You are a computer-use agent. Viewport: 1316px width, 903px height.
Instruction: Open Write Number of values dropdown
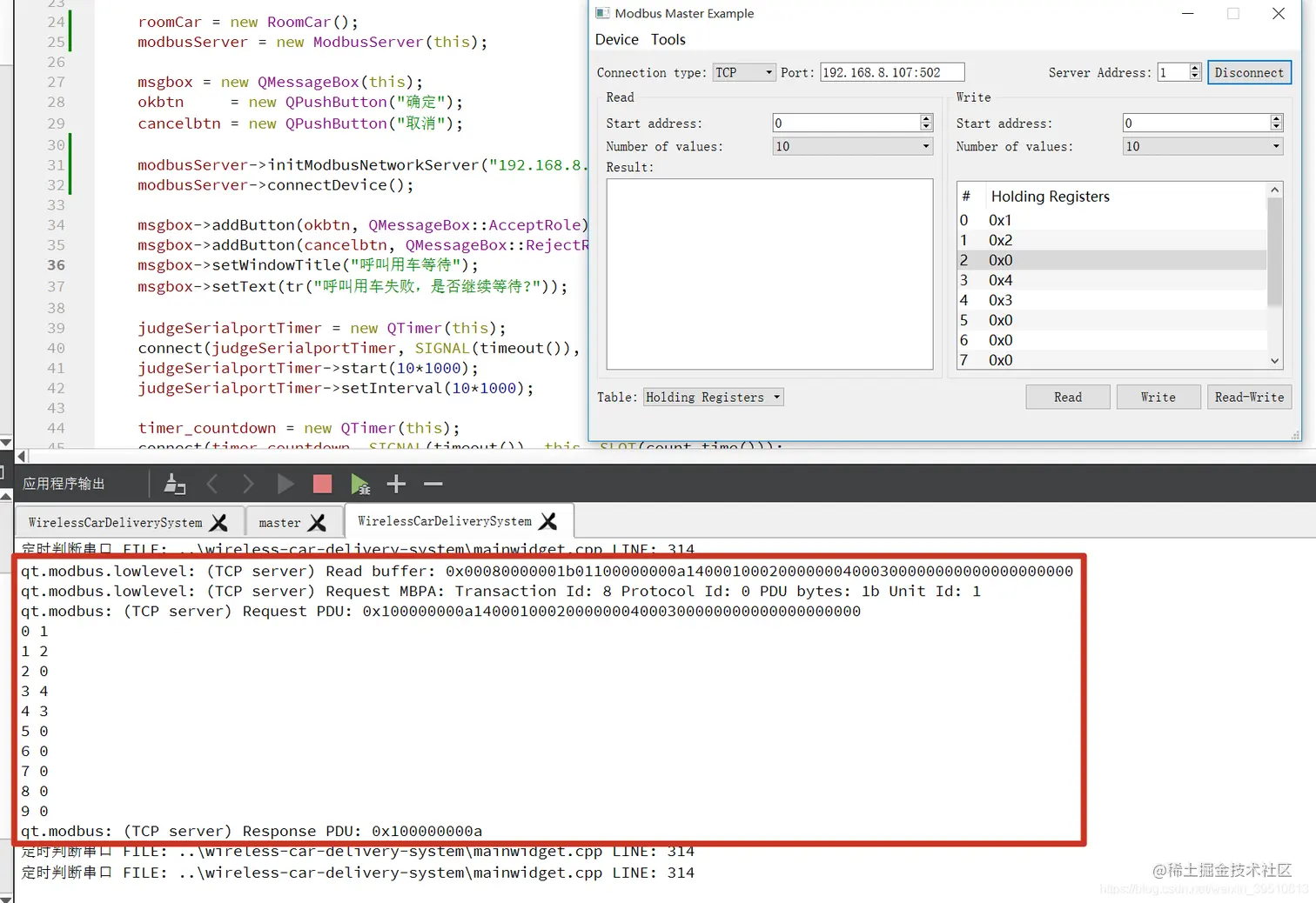click(1203, 146)
